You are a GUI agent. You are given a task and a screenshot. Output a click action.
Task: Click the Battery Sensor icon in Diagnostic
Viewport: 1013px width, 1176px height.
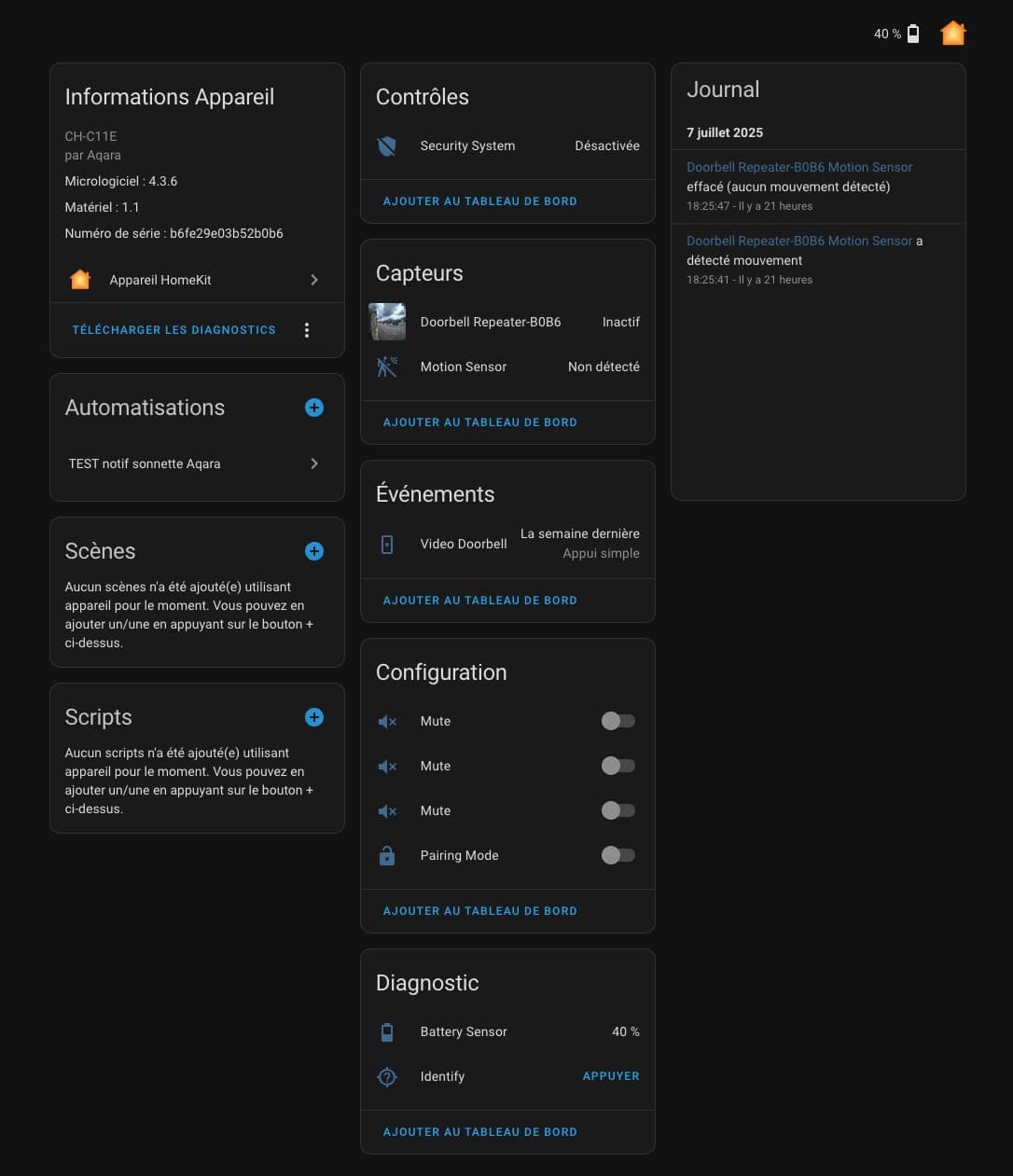(387, 1032)
